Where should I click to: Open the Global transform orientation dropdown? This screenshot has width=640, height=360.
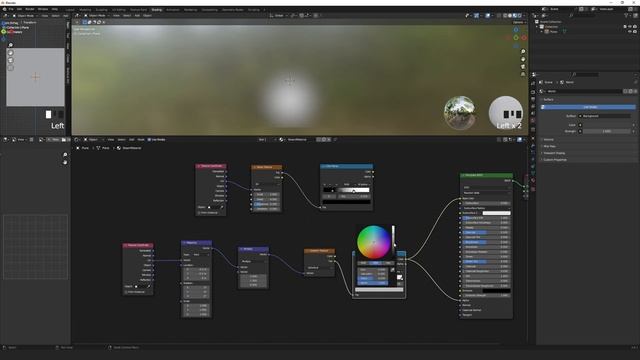coord(278,16)
